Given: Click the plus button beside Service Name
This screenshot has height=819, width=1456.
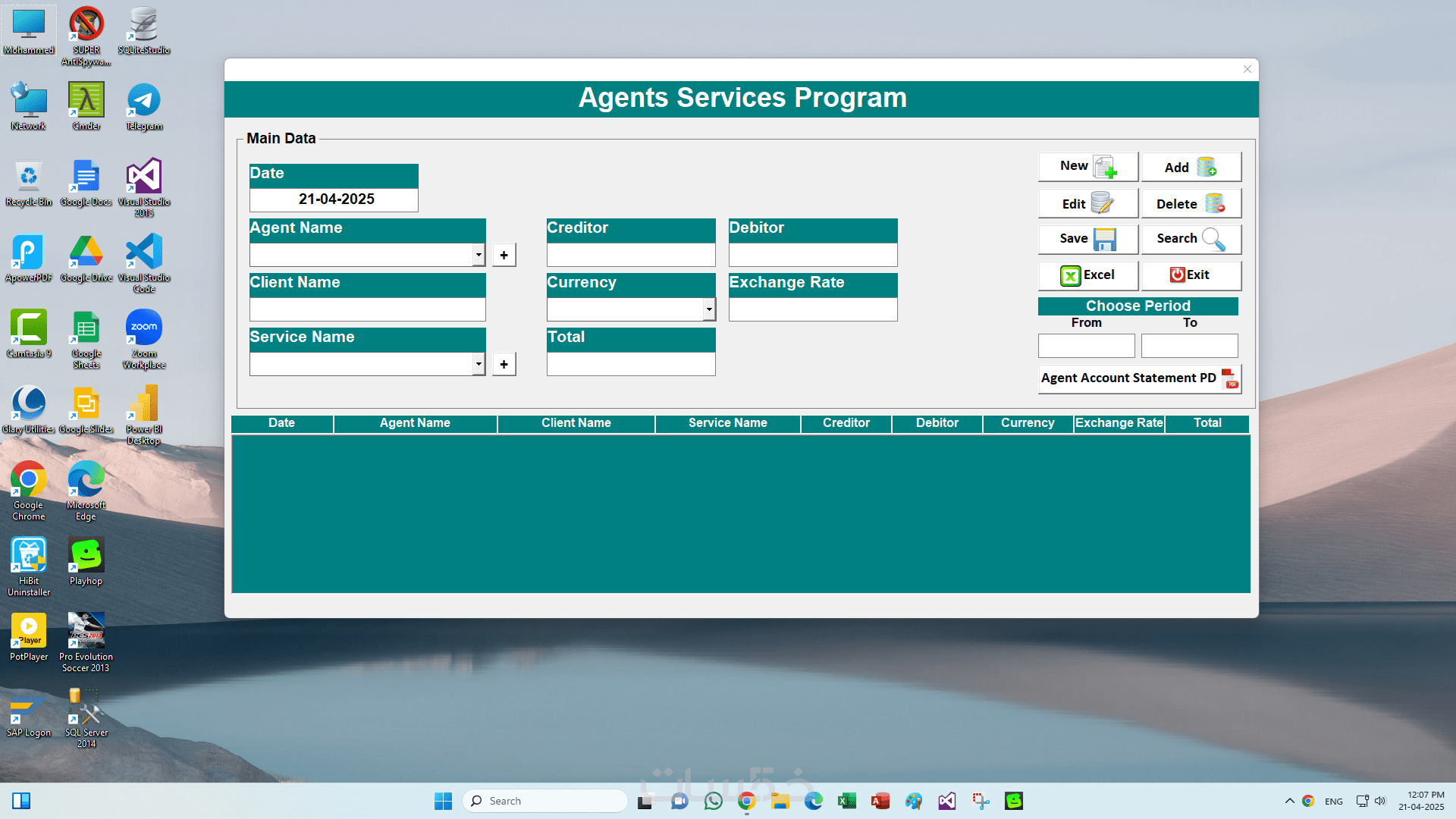Looking at the screenshot, I should point(504,364).
